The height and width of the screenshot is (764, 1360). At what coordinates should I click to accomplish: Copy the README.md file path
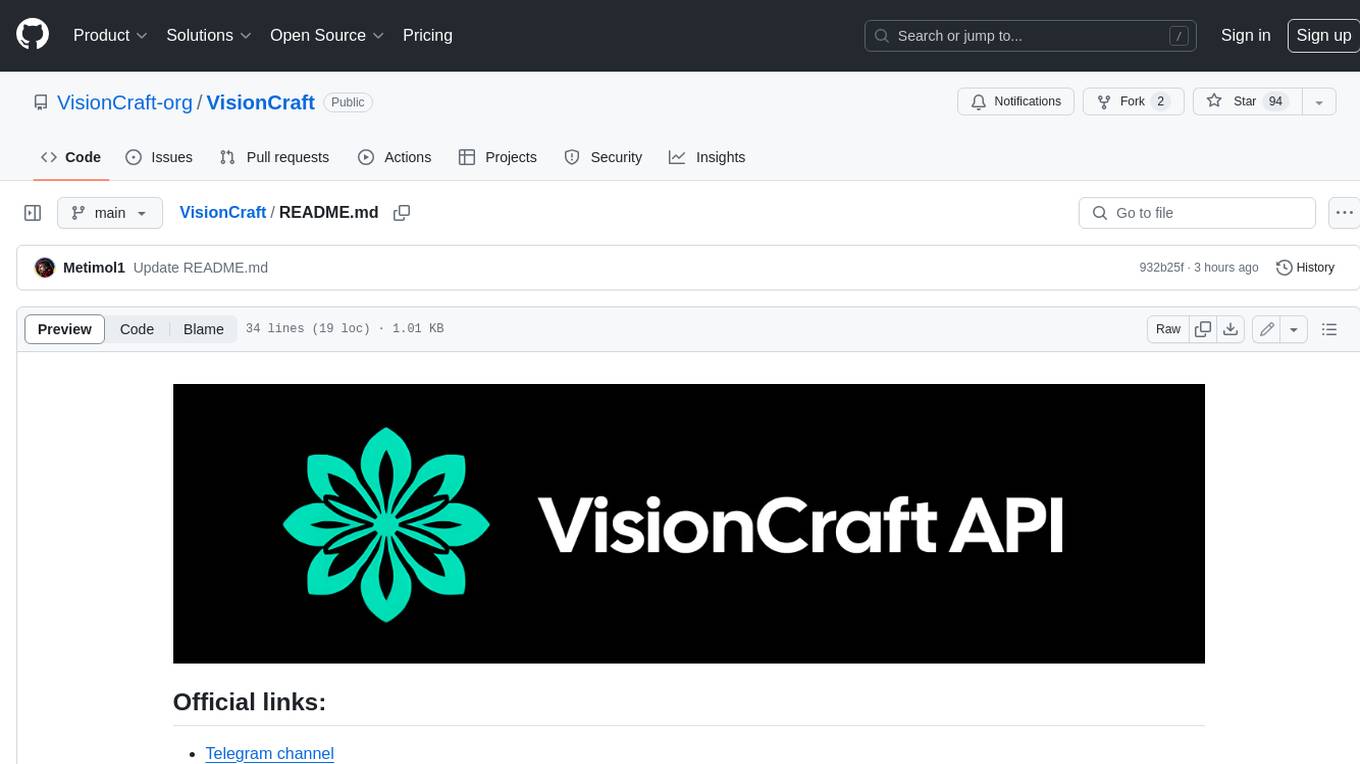[402, 213]
